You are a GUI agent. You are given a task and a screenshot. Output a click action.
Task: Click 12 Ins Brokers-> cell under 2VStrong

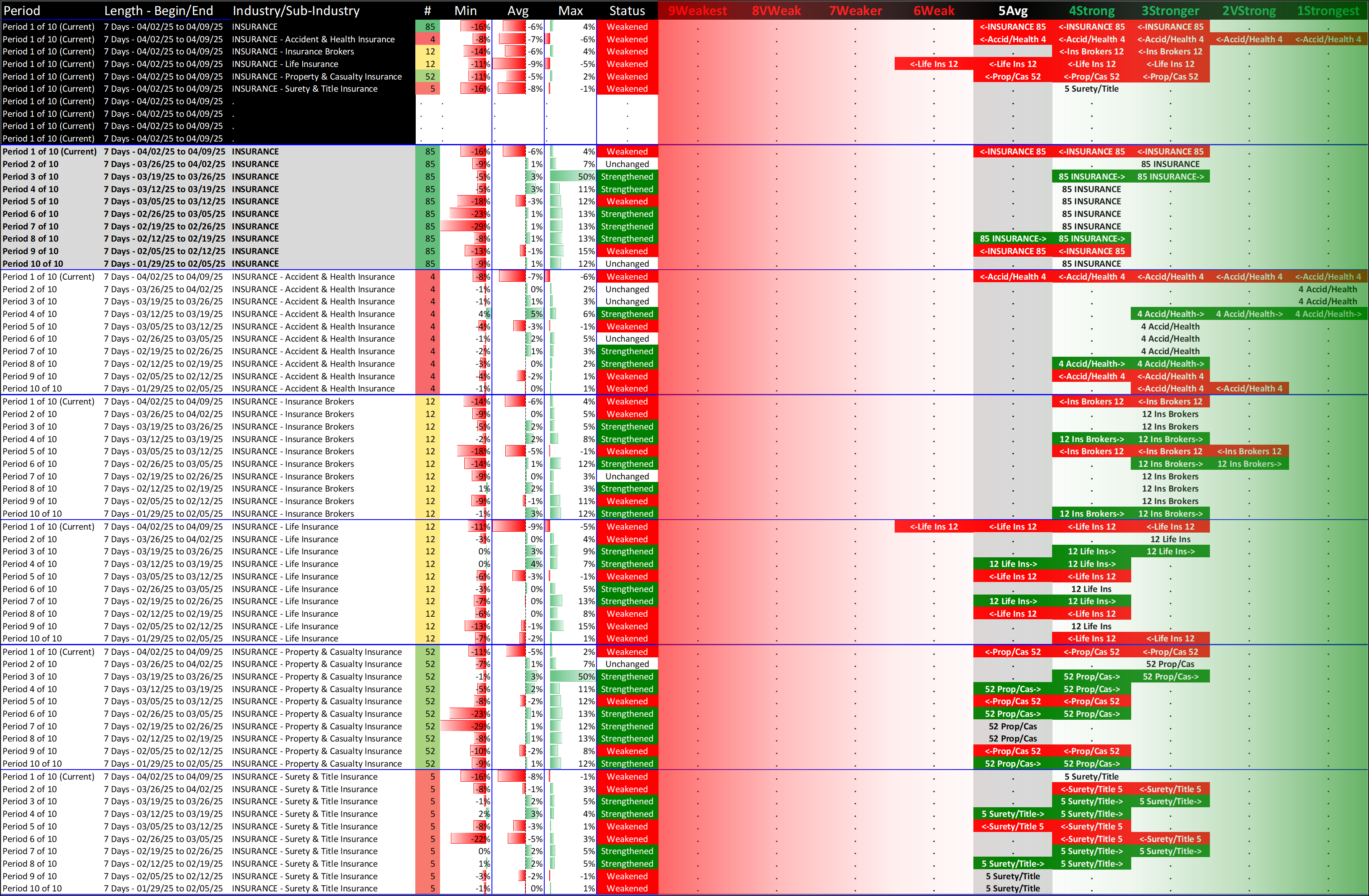click(1249, 464)
